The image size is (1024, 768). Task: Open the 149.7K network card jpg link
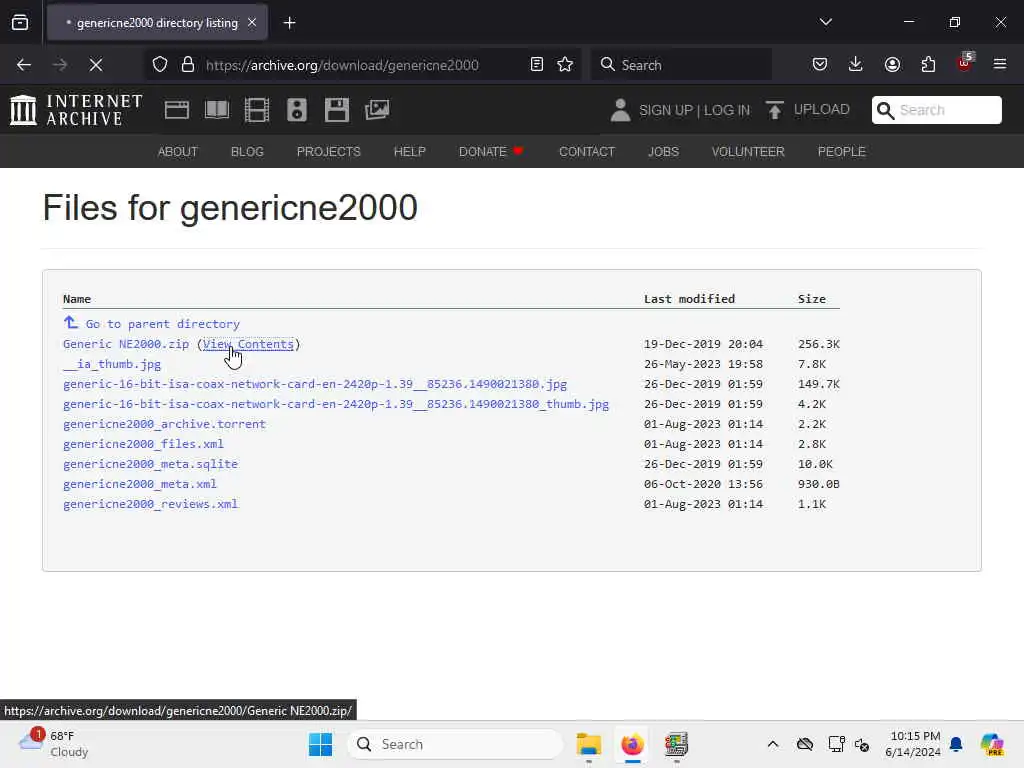click(x=315, y=384)
